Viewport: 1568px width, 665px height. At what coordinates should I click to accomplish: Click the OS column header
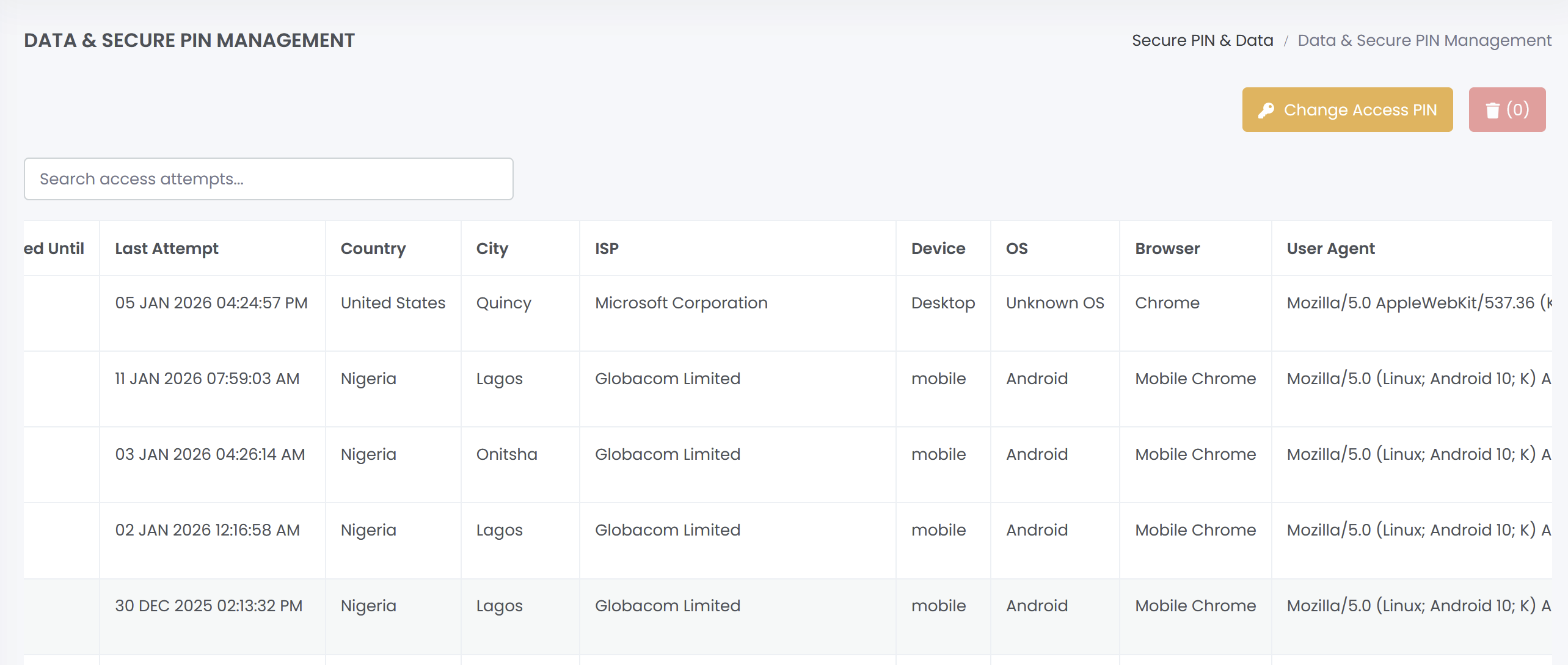pos(1016,249)
